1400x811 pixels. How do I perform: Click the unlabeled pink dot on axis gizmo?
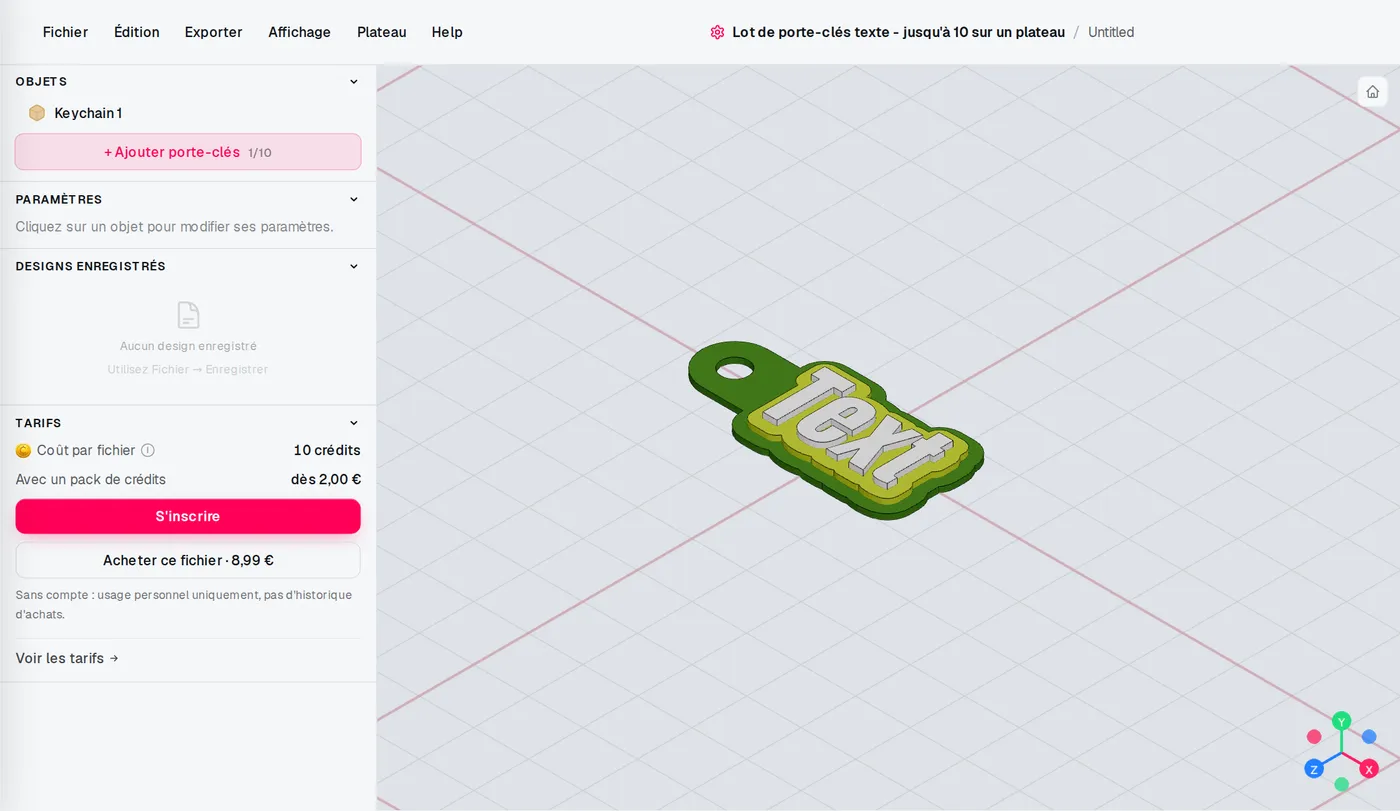[x=1314, y=737]
